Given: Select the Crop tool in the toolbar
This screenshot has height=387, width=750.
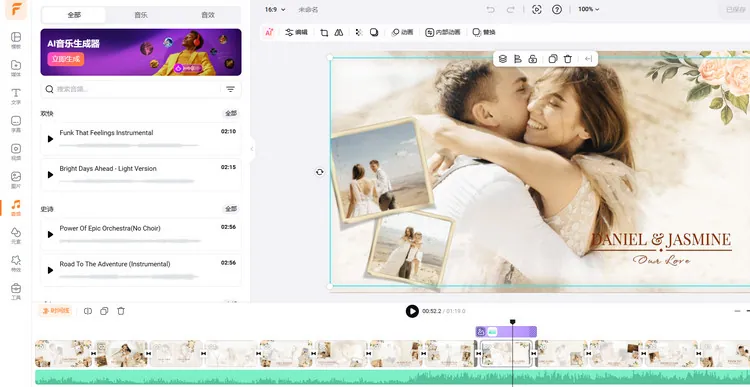Looking at the screenshot, I should pos(324,33).
